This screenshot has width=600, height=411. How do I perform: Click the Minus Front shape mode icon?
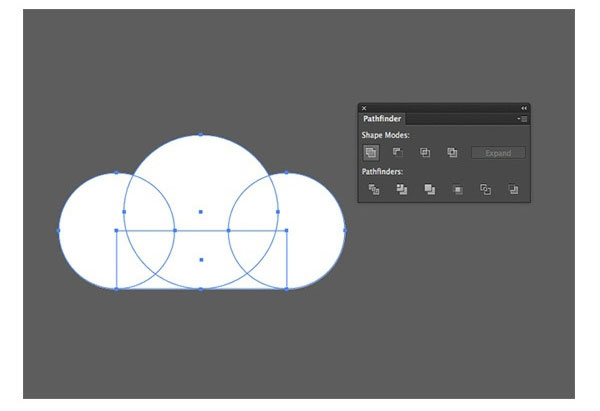[x=398, y=153]
